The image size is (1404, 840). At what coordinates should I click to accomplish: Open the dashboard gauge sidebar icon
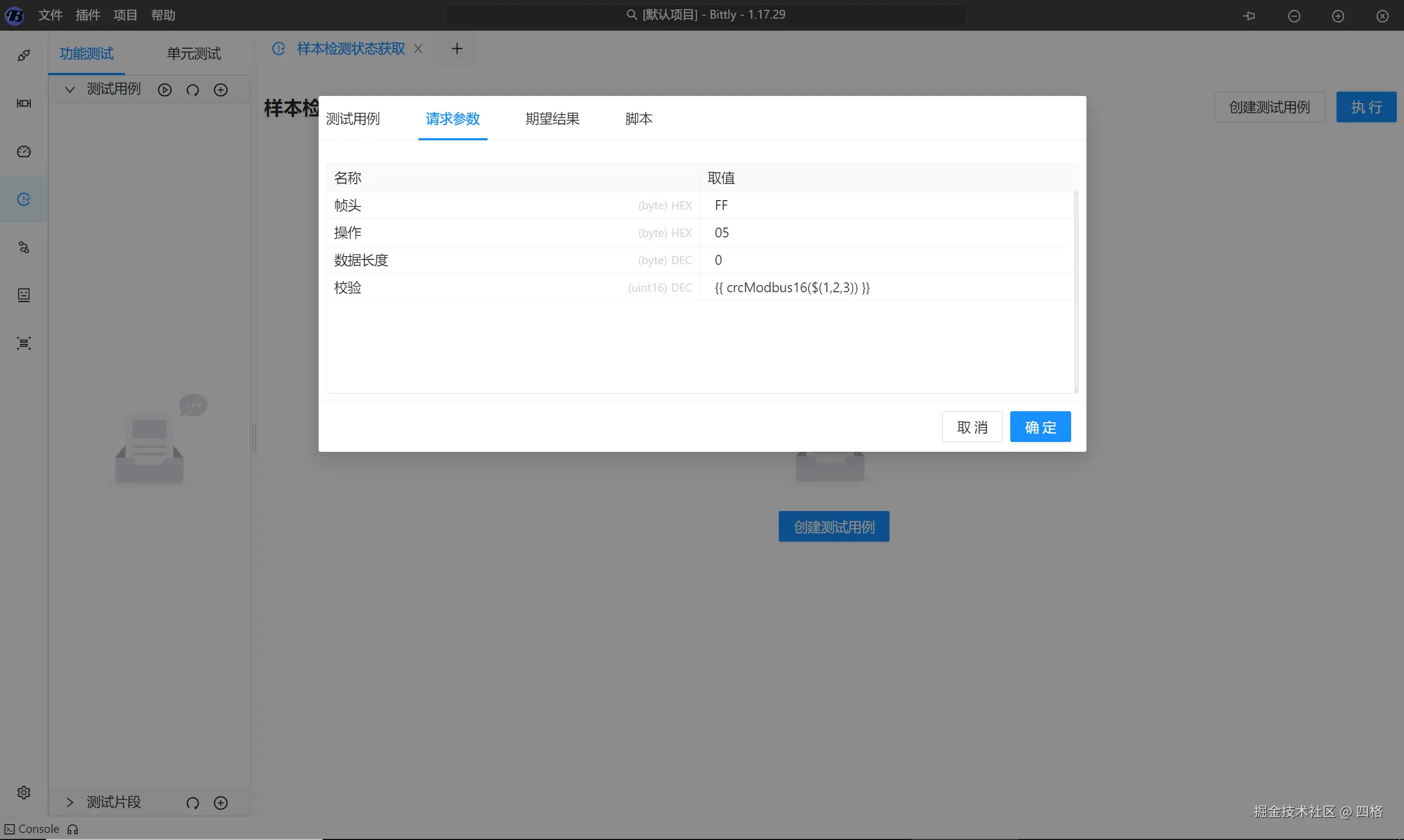24,151
